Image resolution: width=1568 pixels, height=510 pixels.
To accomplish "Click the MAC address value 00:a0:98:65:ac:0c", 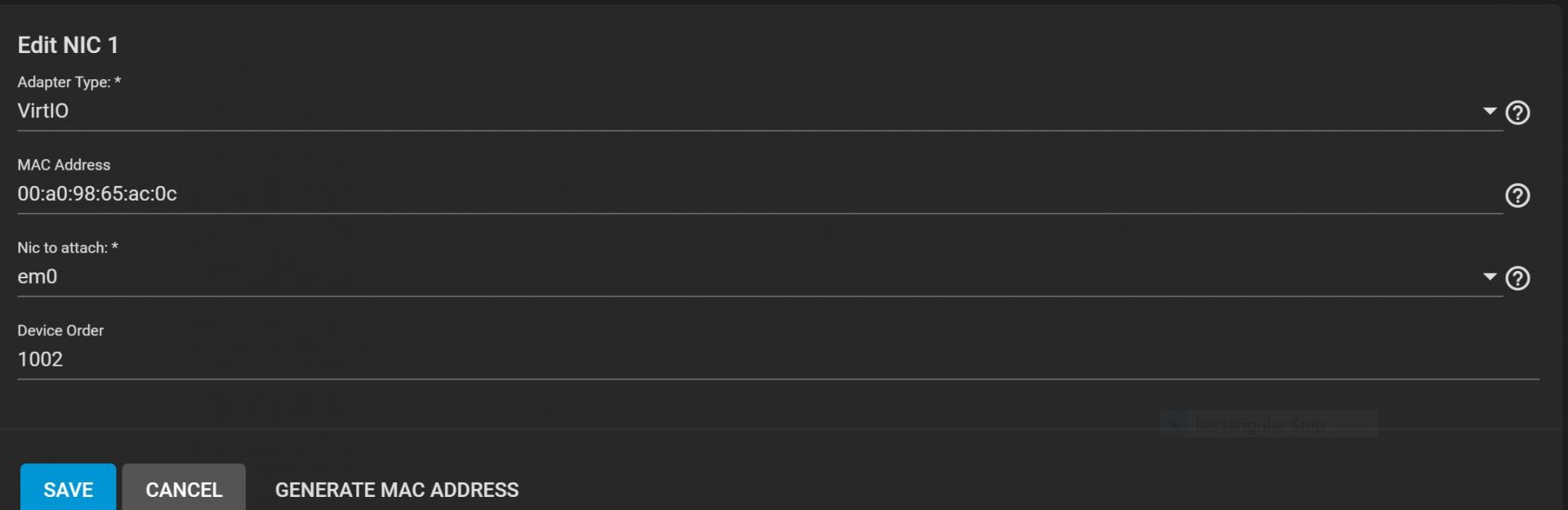I will [97, 194].
